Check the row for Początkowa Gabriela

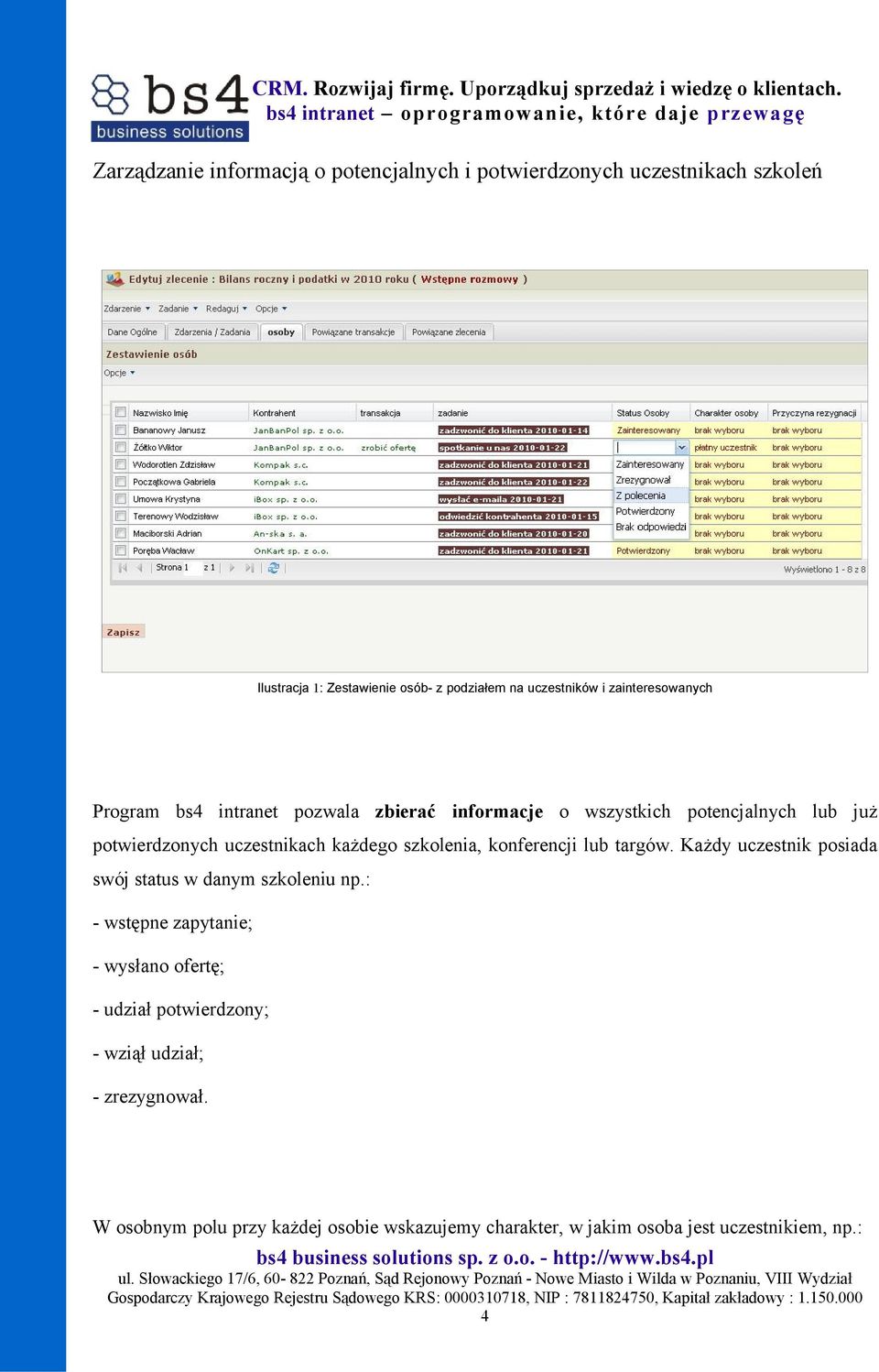pos(120,482)
